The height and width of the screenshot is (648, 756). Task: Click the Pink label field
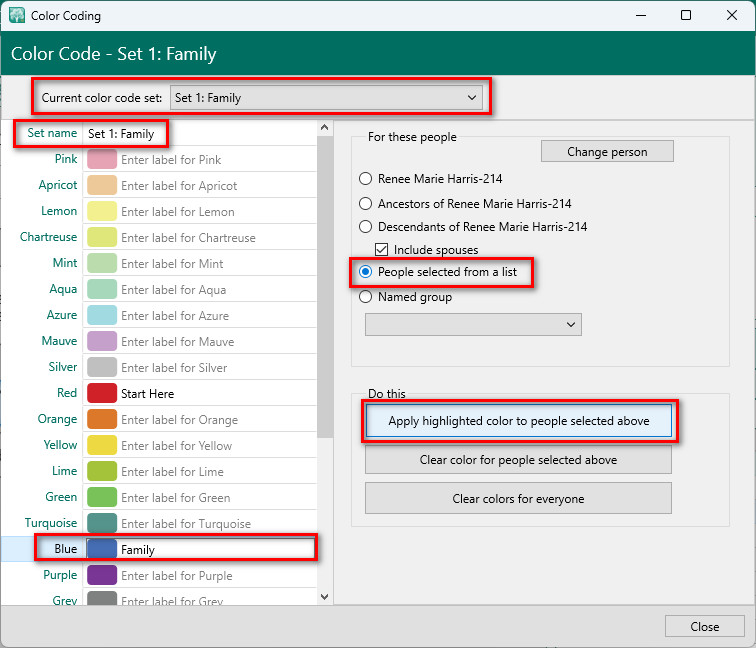pos(217,160)
